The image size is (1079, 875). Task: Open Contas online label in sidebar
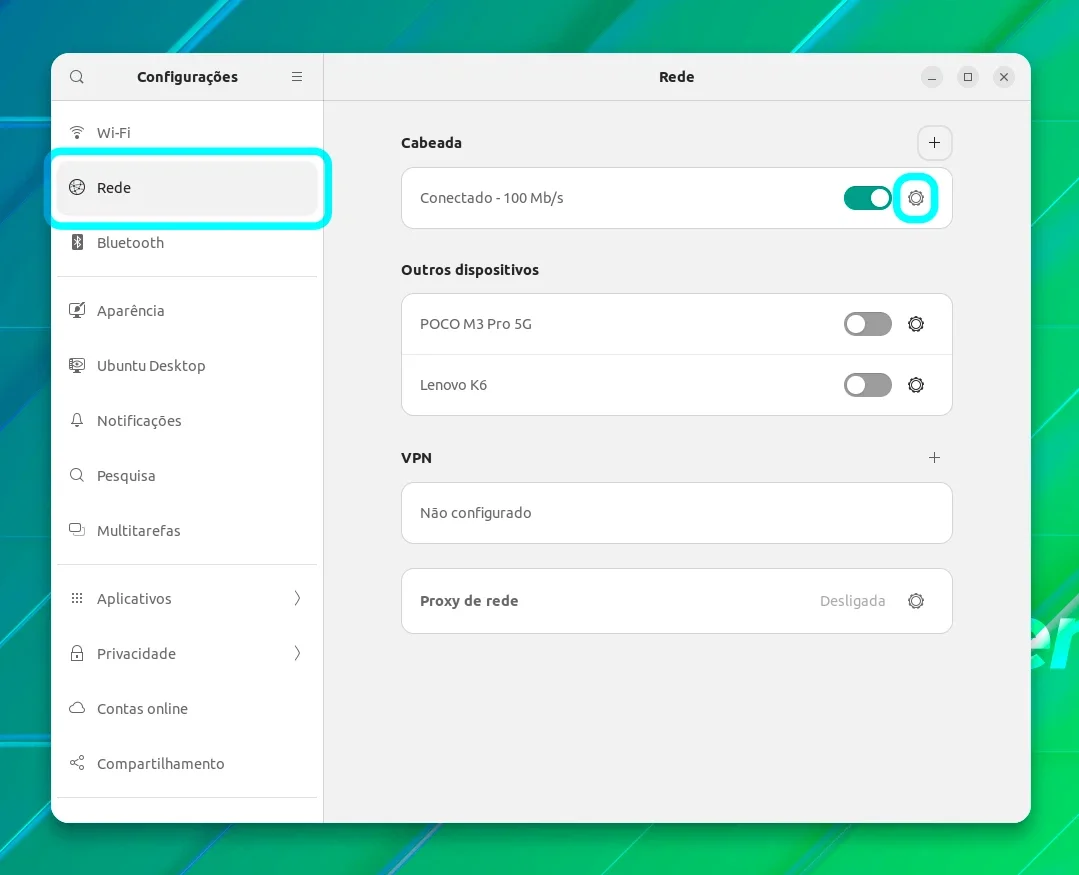[x=142, y=709]
